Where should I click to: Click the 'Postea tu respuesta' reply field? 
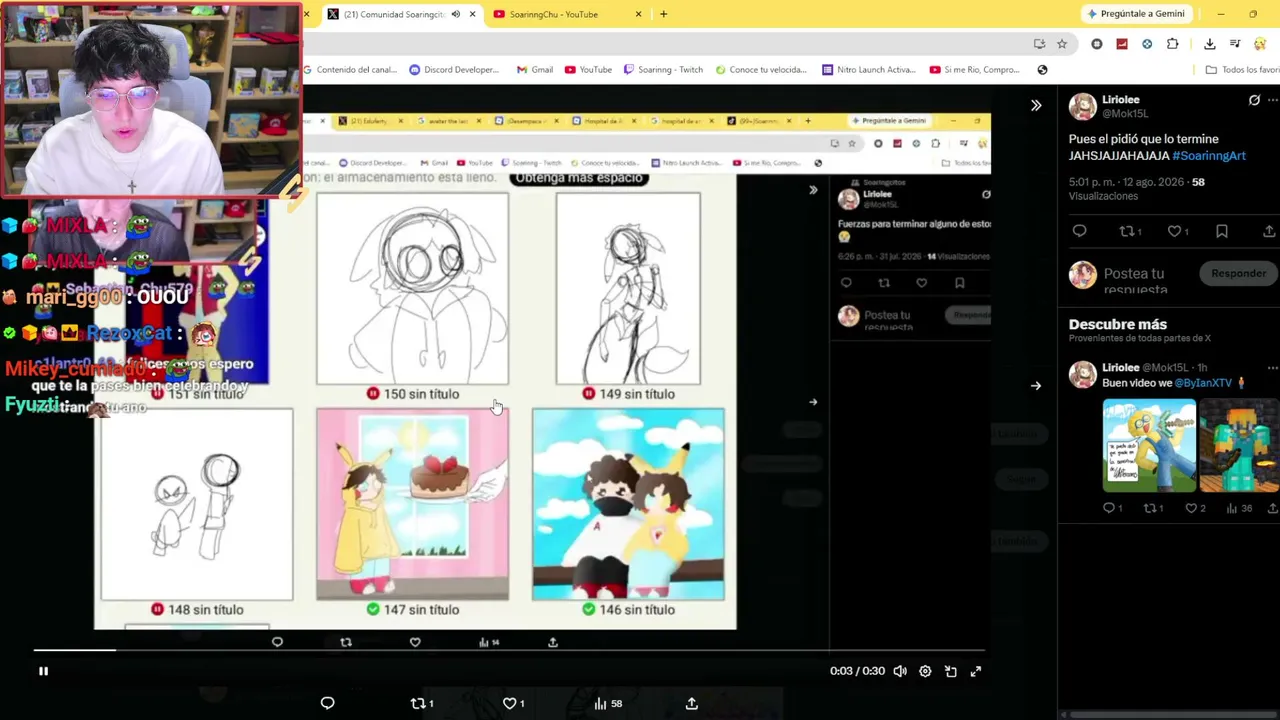[x=1135, y=281]
